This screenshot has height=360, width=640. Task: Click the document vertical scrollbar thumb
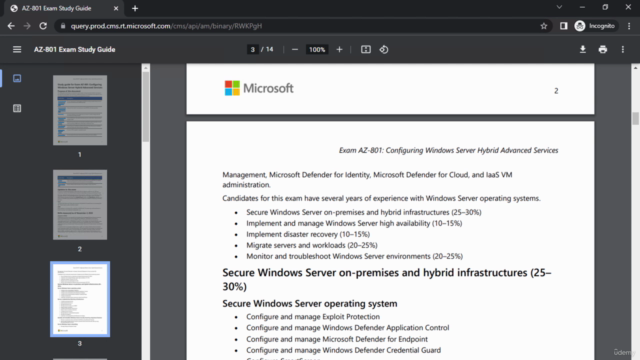tap(635, 118)
